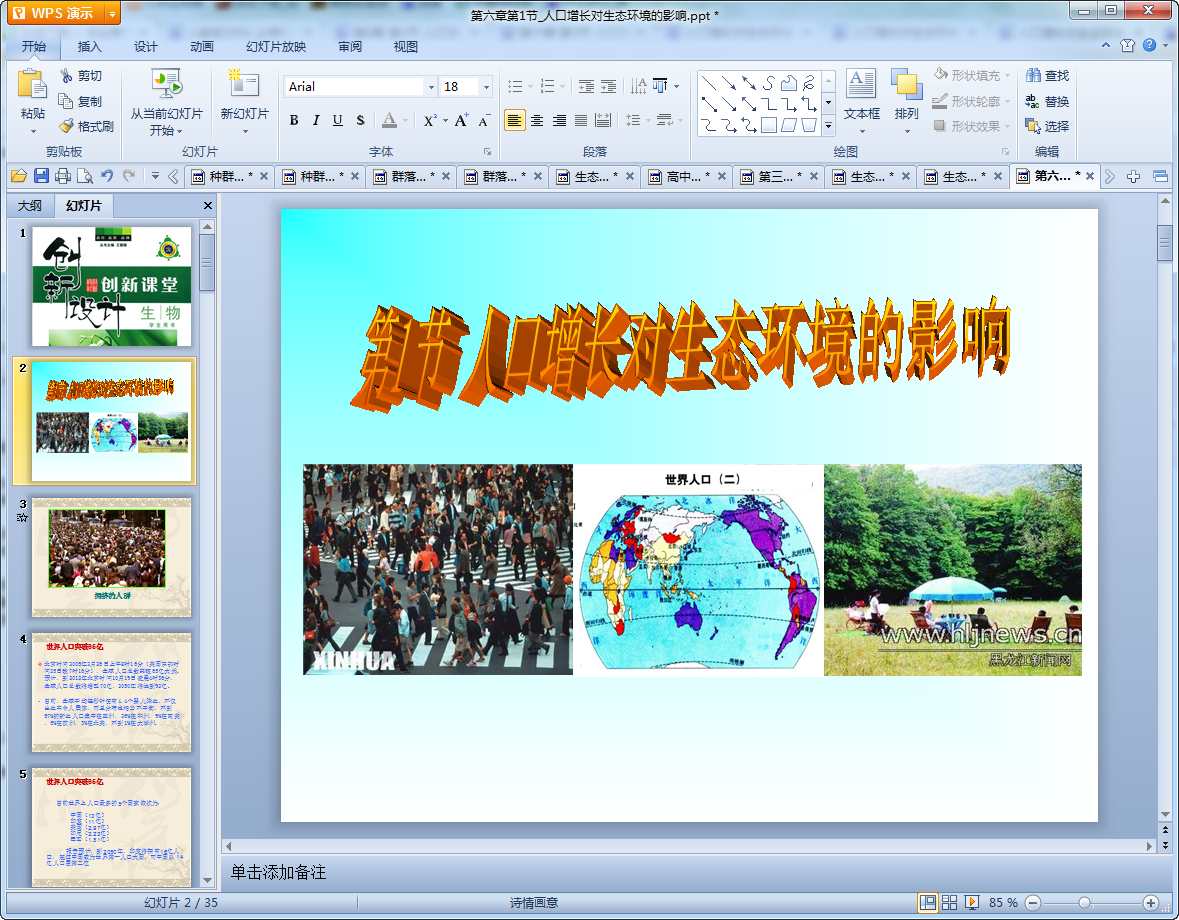Switch to slide sorter view icon
Image resolution: width=1179 pixels, height=920 pixels.
(950, 903)
